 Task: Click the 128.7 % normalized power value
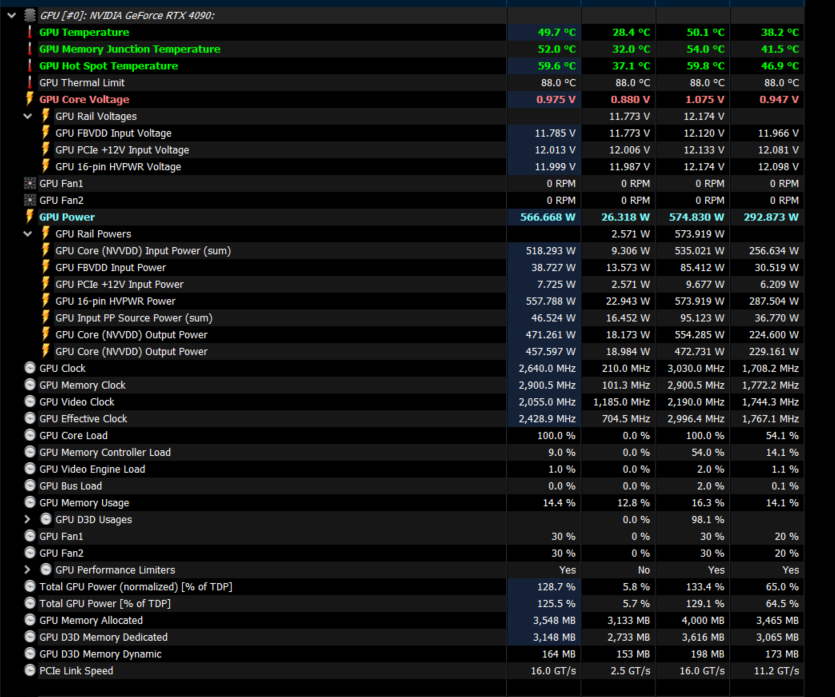click(x=556, y=587)
